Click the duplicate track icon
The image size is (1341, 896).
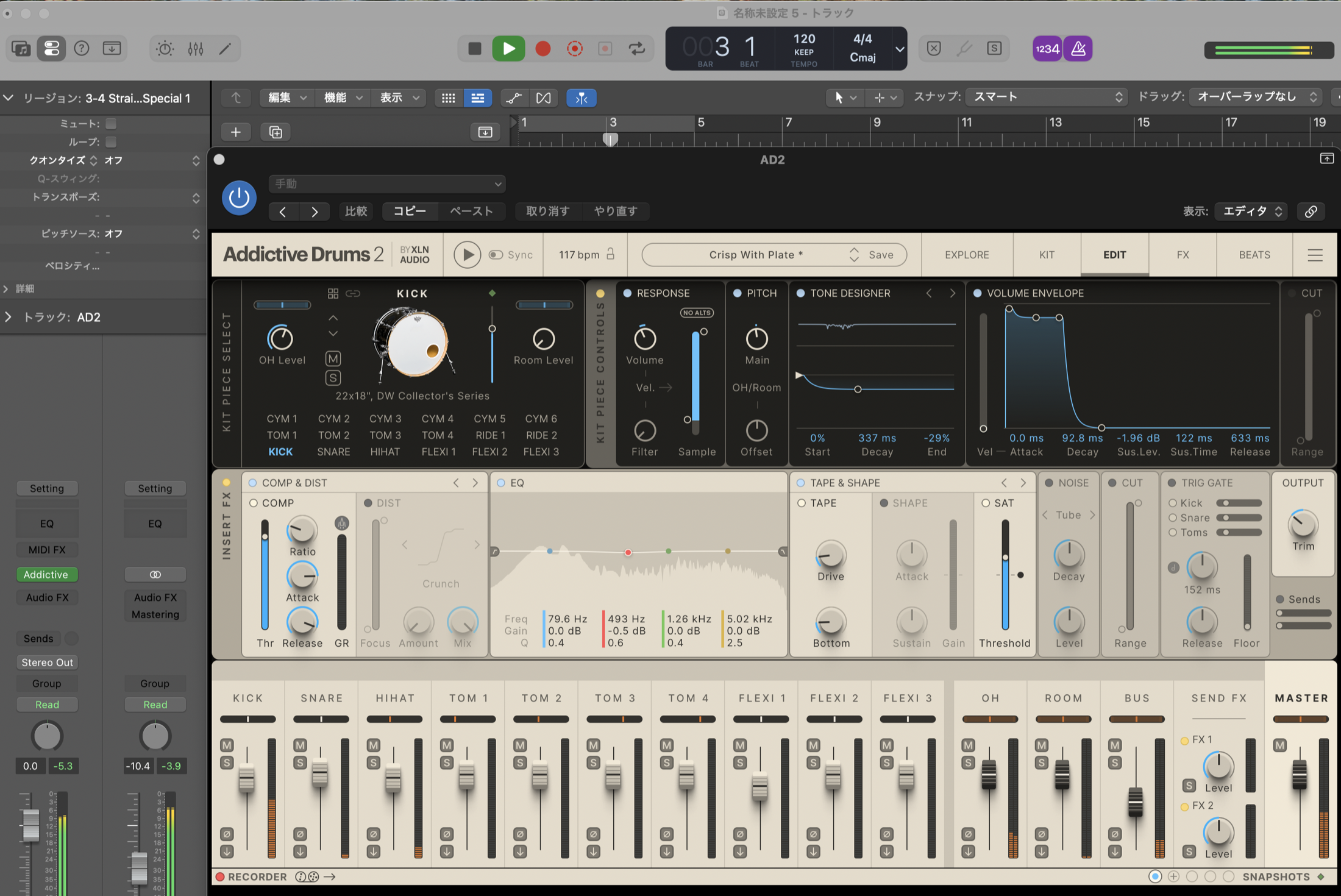point(276,132)
